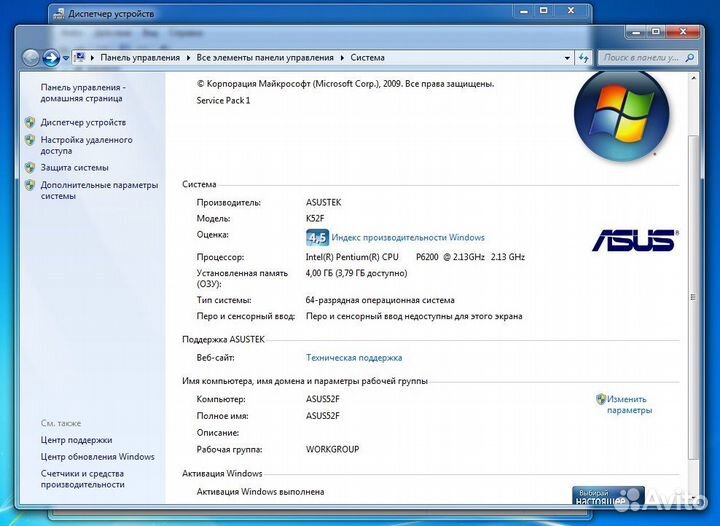The height and width of the screenshot is (526, 720).
Task: Open 'Счетчики и средства производительности' link
Action: (x=83, y=479)
